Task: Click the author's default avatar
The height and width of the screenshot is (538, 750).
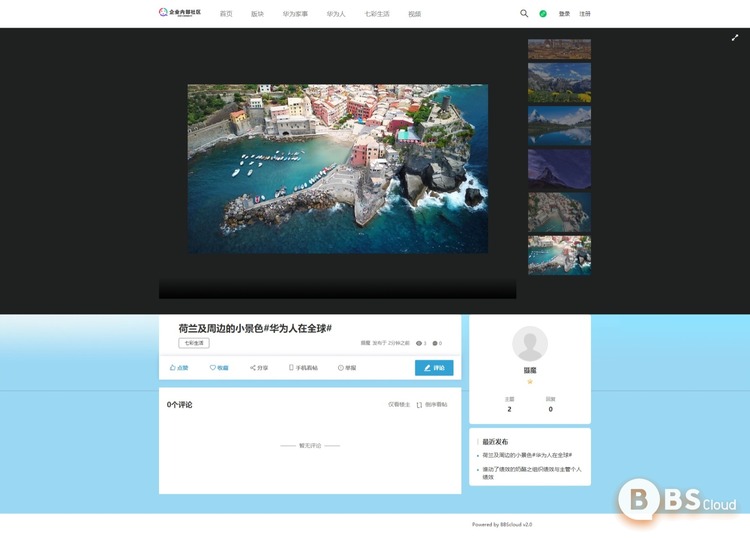Action: (x=529, y=343)
